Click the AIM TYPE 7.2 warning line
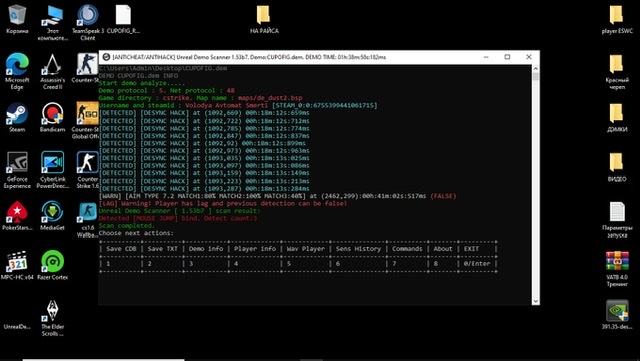This screenshot has width=640, height=361. click(278, 196)
